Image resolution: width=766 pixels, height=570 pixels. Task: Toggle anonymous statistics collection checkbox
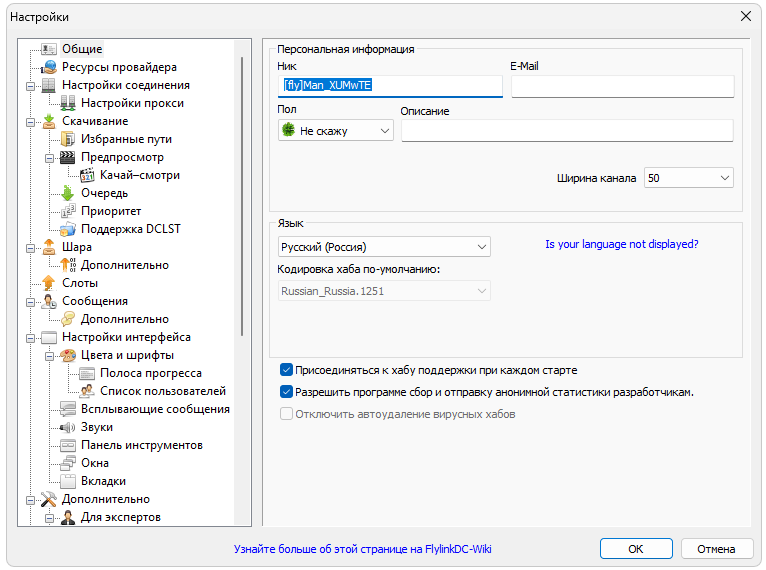click(x=286, y=392)
